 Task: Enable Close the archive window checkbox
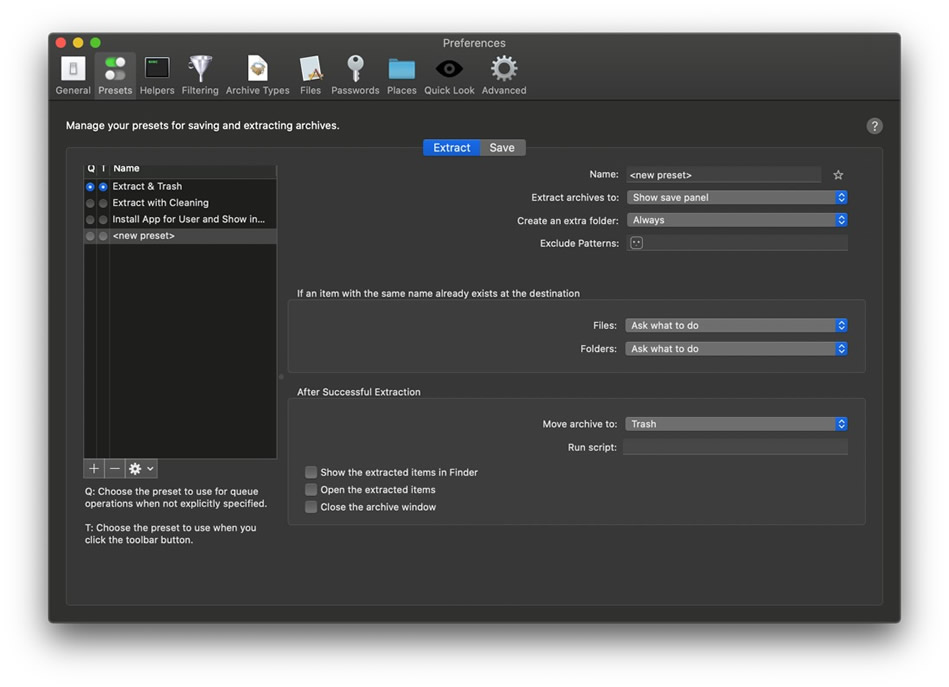coord(310,507)
